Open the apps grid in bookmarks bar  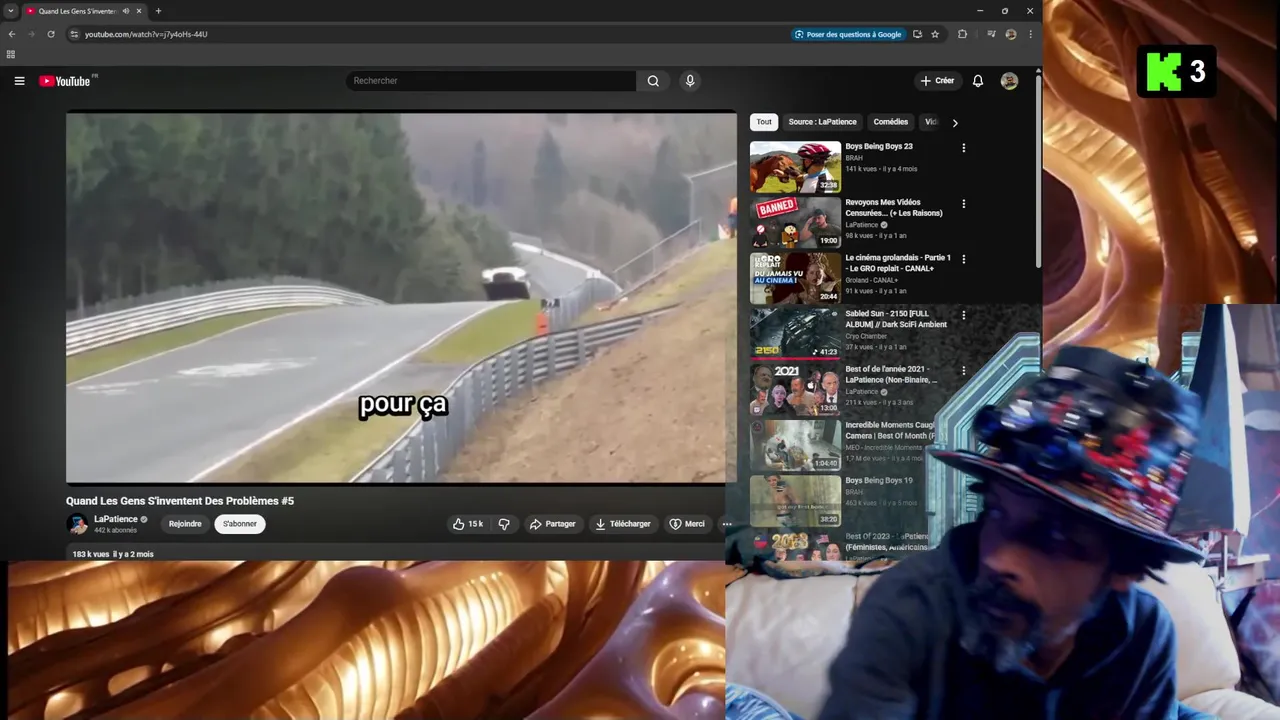tap(11, 54)
